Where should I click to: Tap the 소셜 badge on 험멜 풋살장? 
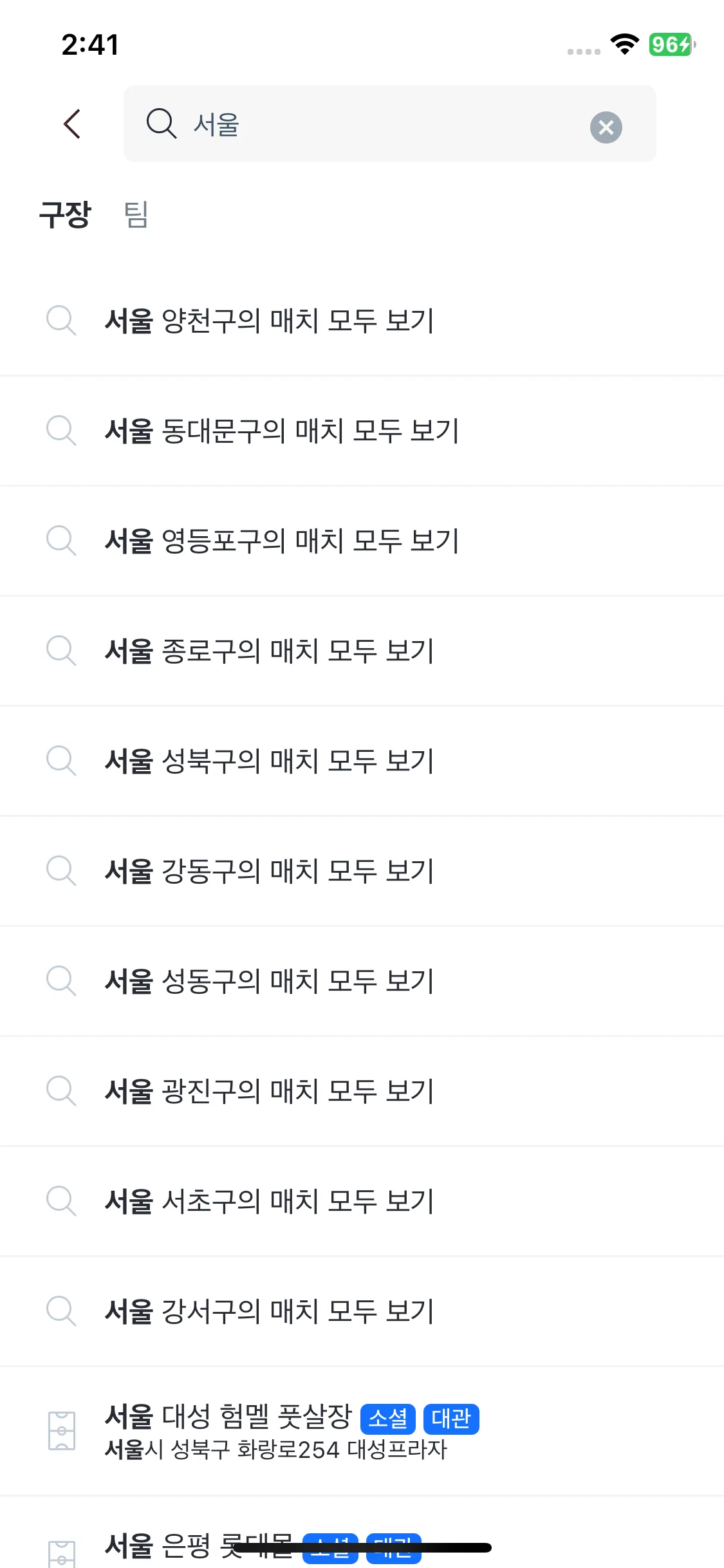(x=387, y=1419)
